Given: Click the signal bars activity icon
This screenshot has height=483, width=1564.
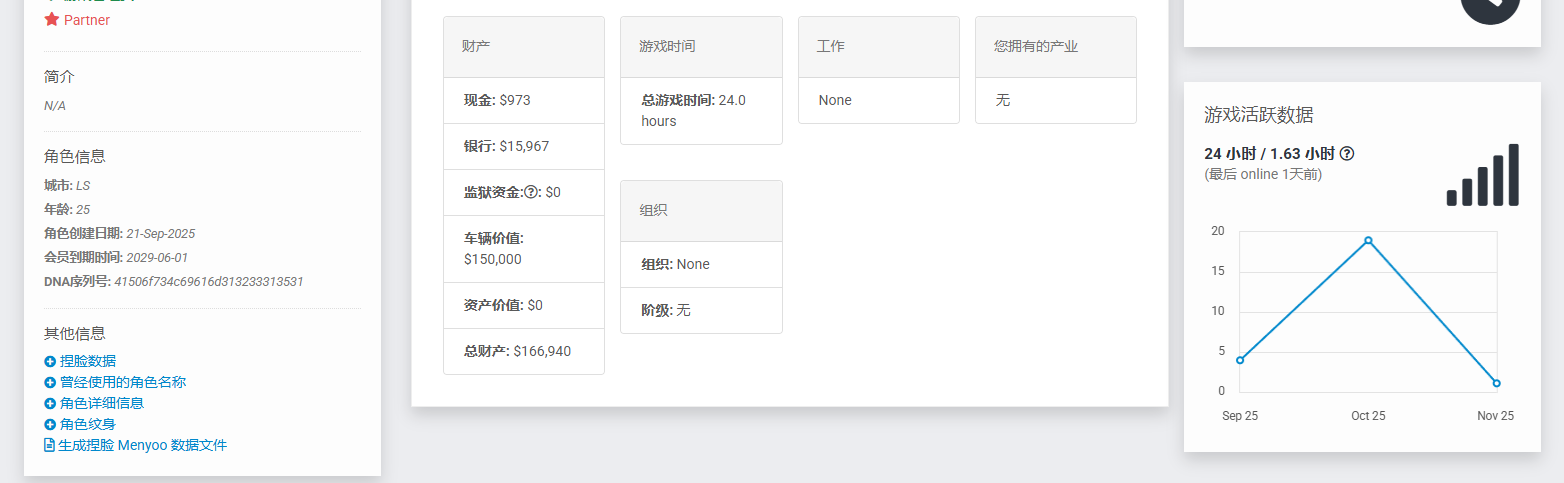Looking at the screenshot, I should (1482, 176).
